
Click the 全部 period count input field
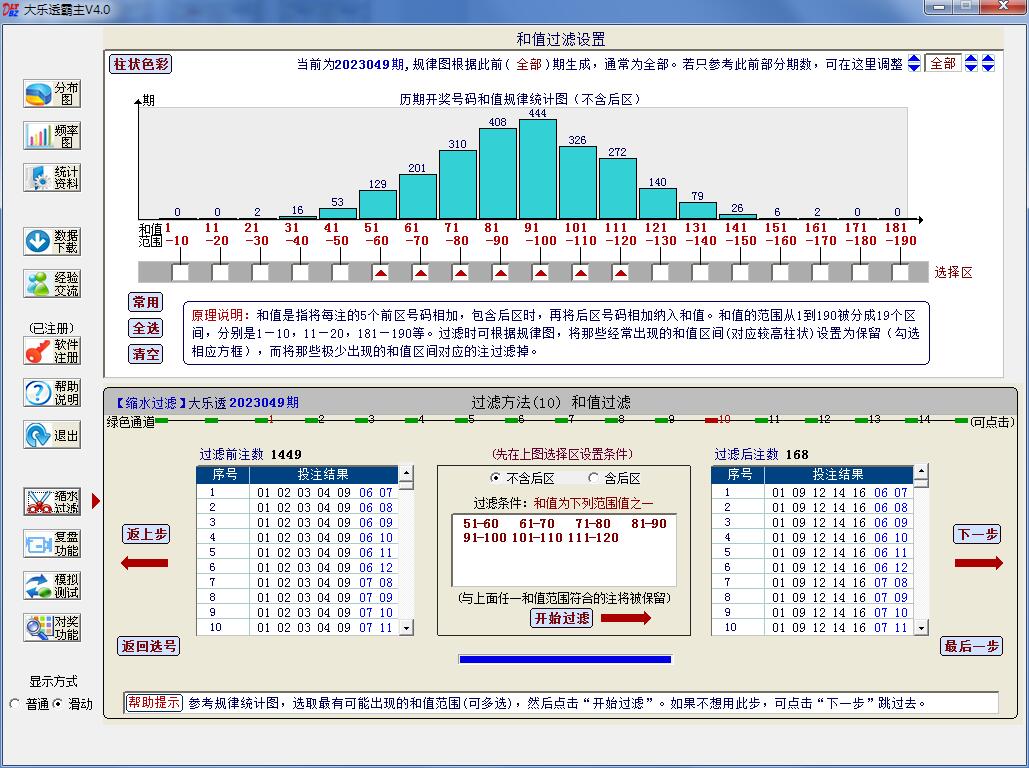point(942,64)
